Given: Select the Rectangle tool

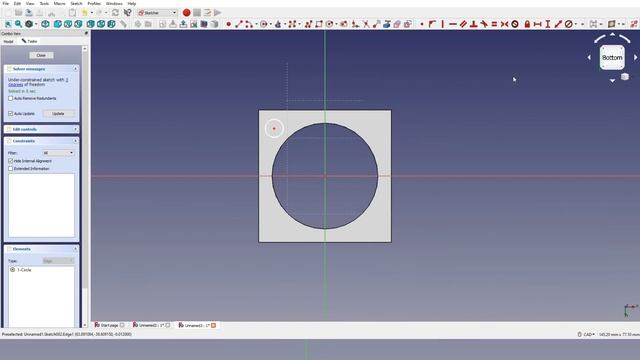Looking at the screenshot, I should coord(318,24).
